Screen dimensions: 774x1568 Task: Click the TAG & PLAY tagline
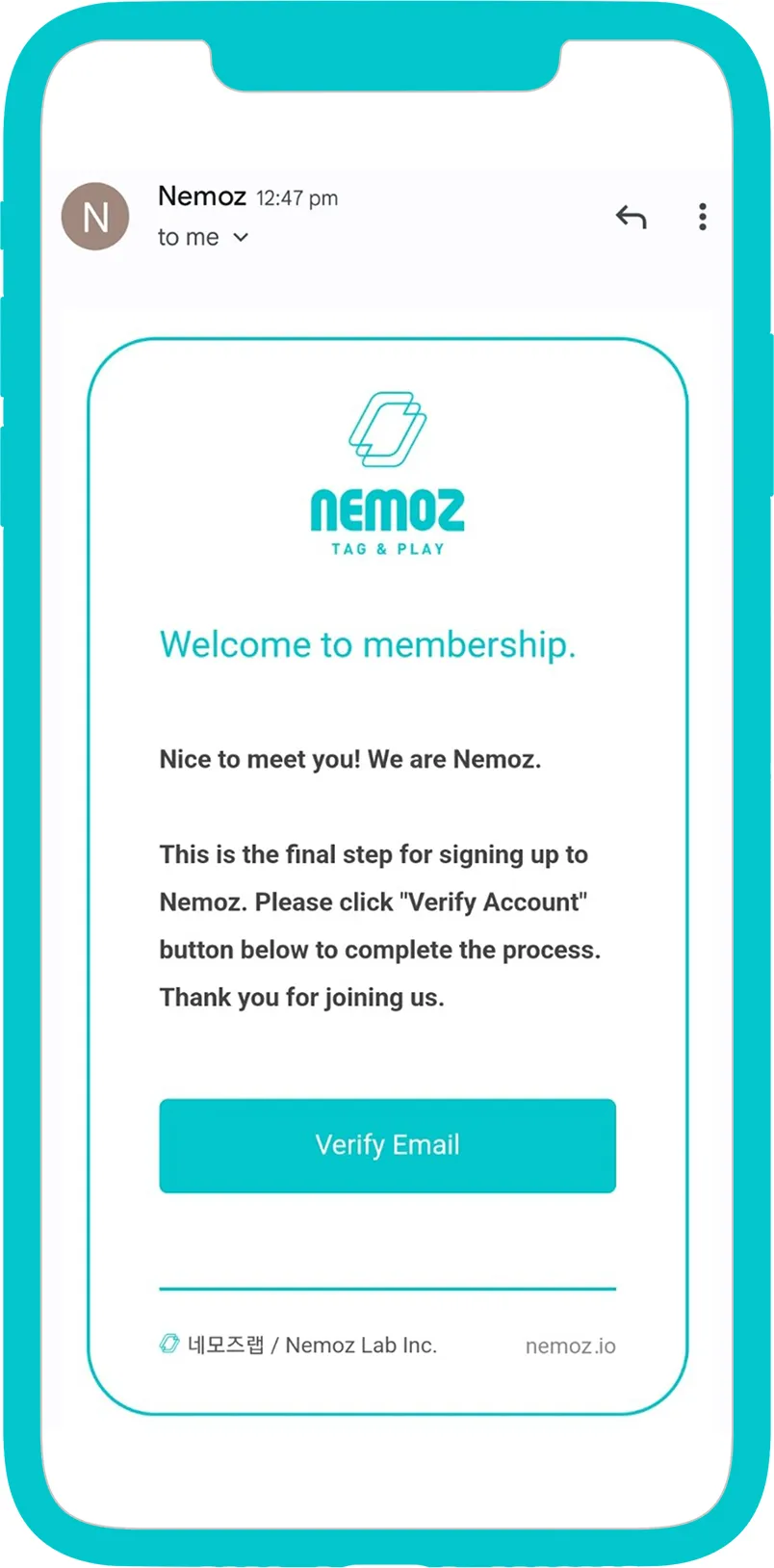click(388, 549)
